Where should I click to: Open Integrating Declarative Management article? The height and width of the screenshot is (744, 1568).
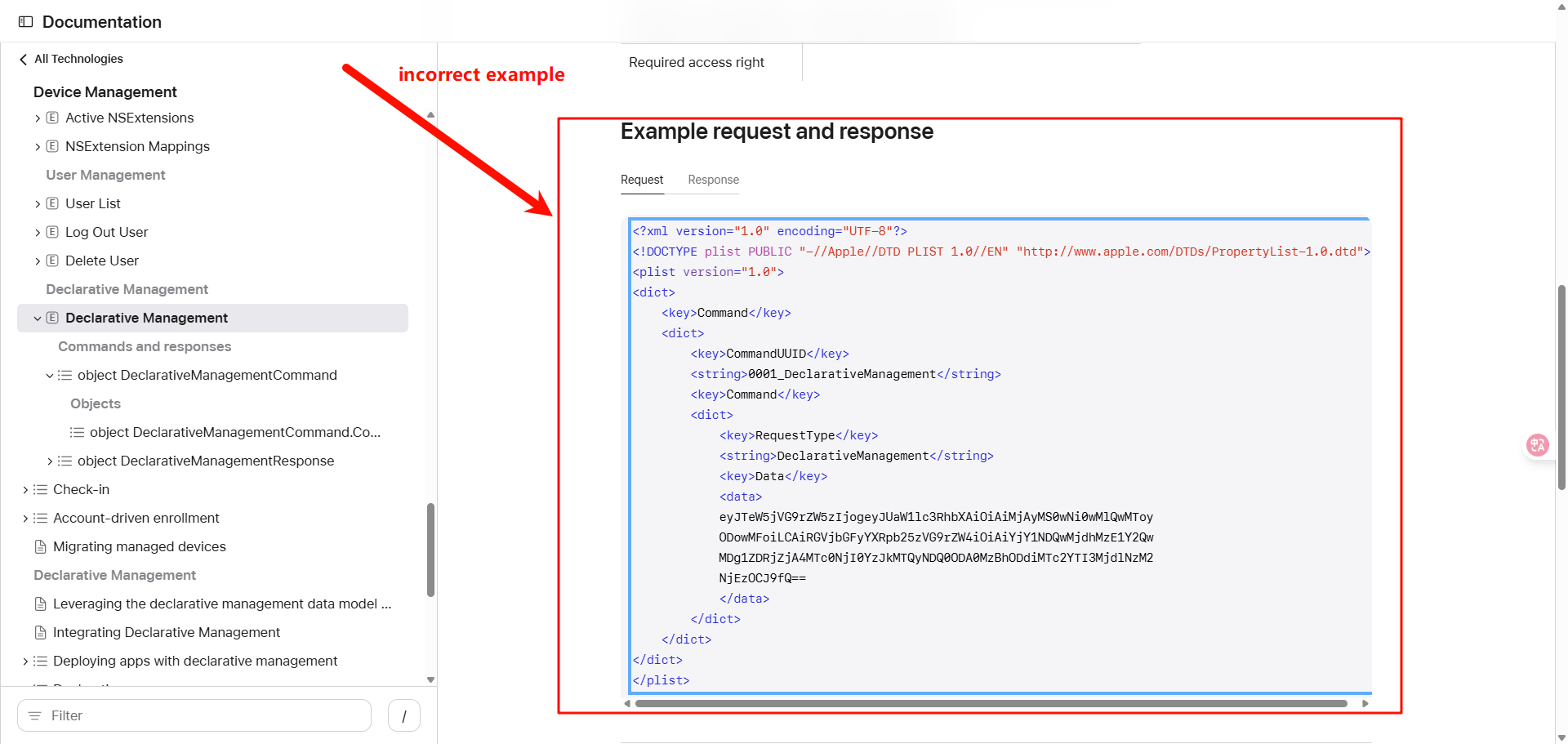tap(167, 632)
